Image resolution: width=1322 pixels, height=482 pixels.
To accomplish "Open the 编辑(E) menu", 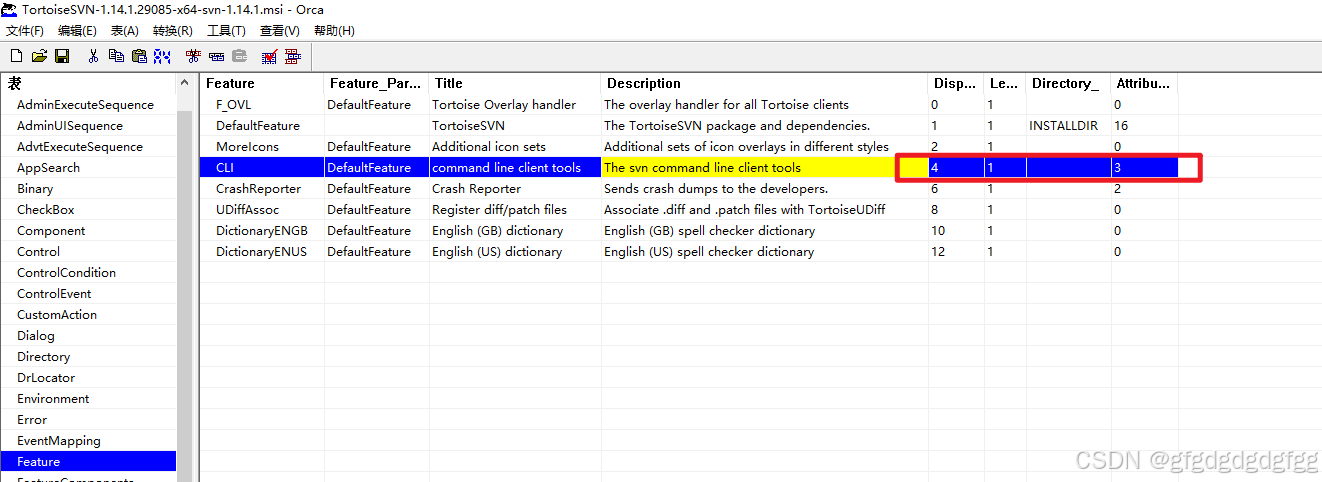I will 77,31.
